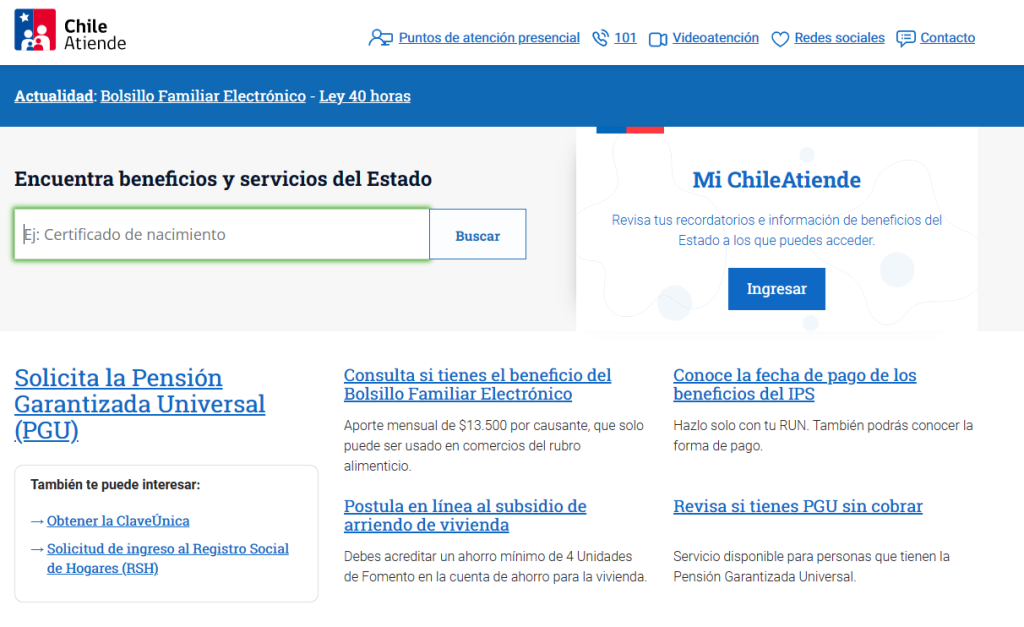Open the 101 phone link
This screenshot has height=627, width=1024.
625,38
